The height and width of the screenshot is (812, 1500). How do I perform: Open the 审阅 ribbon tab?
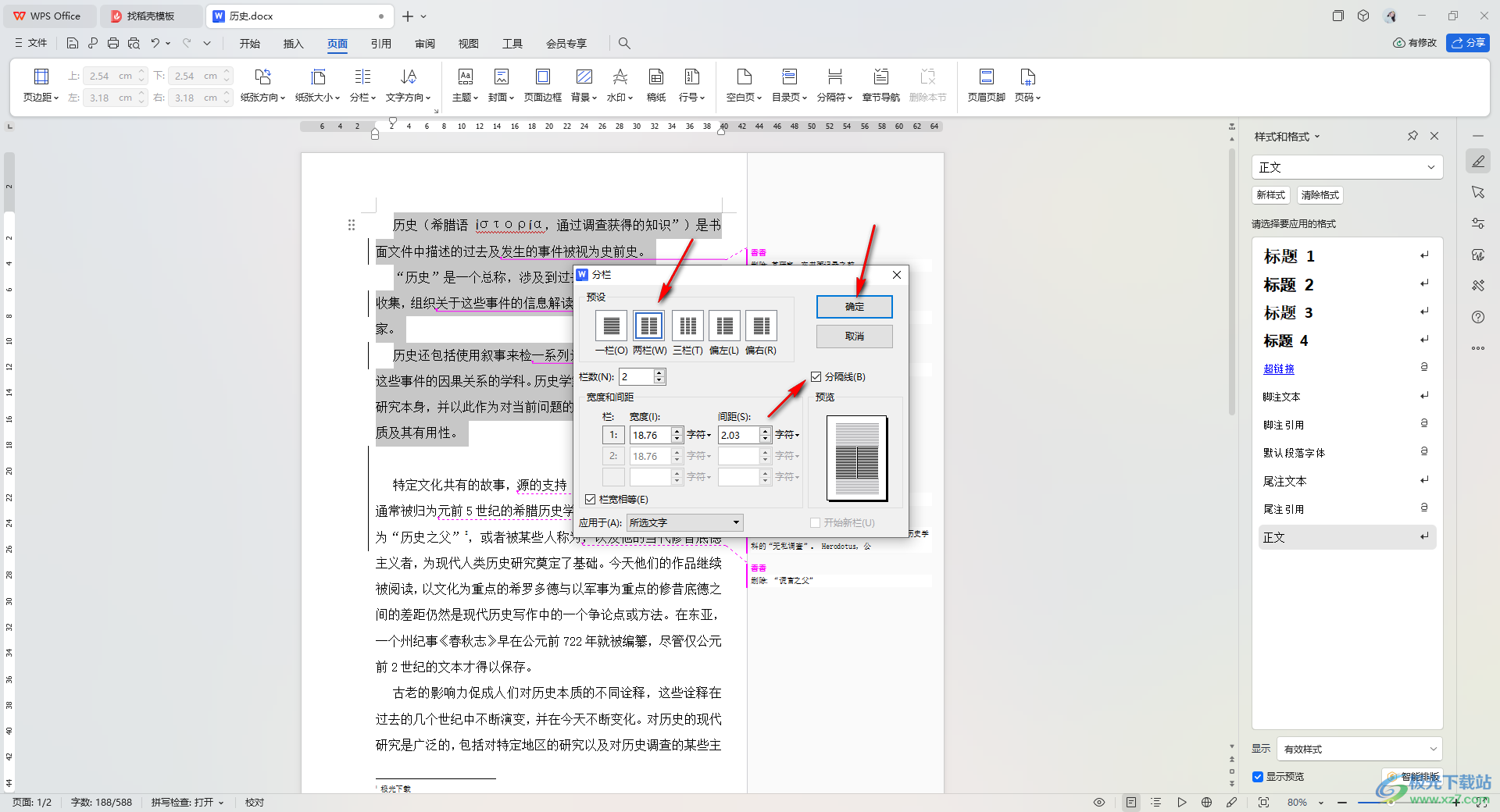(x=425, y=44)
